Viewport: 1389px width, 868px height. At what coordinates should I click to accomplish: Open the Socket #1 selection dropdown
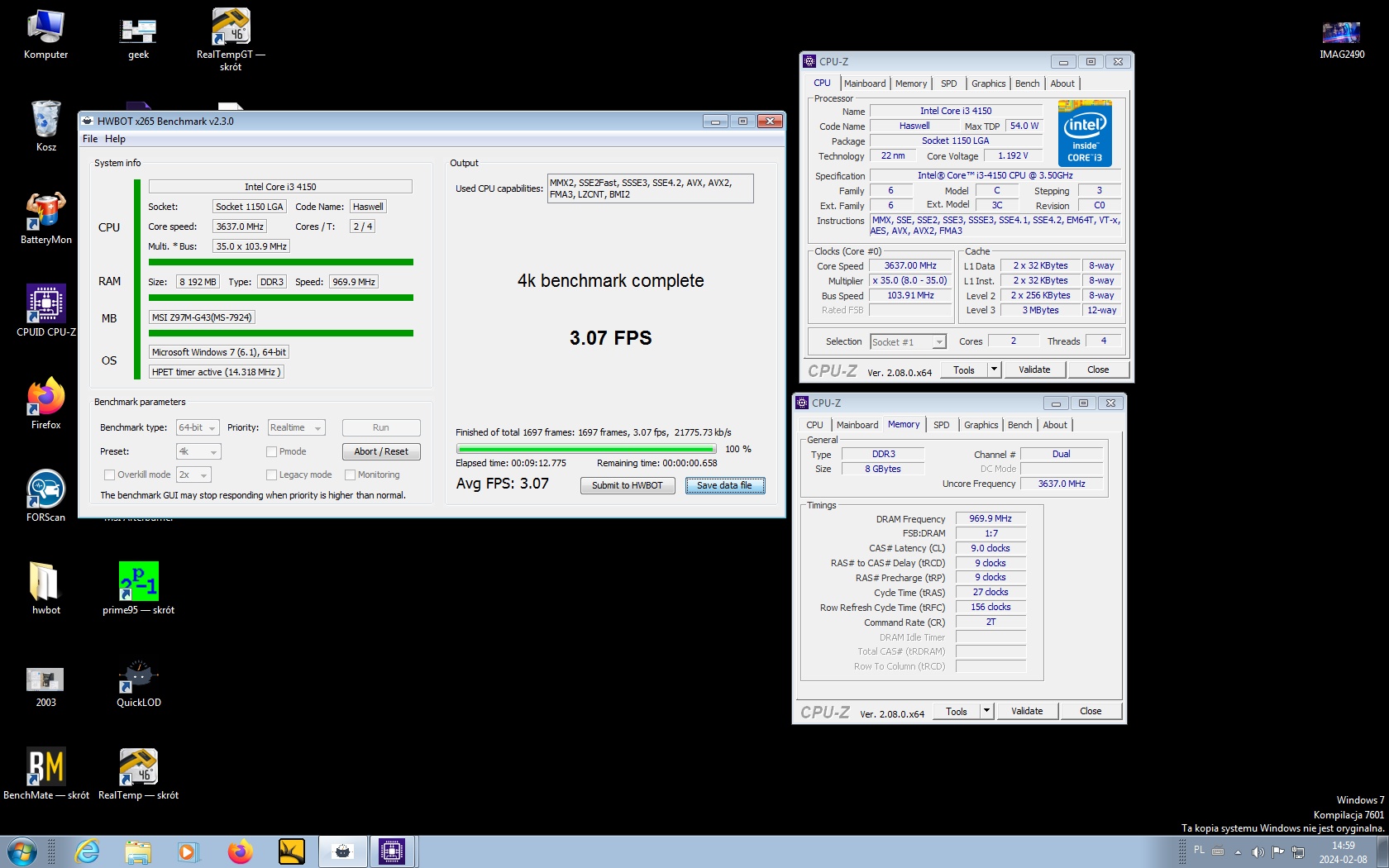click(907, 341)
